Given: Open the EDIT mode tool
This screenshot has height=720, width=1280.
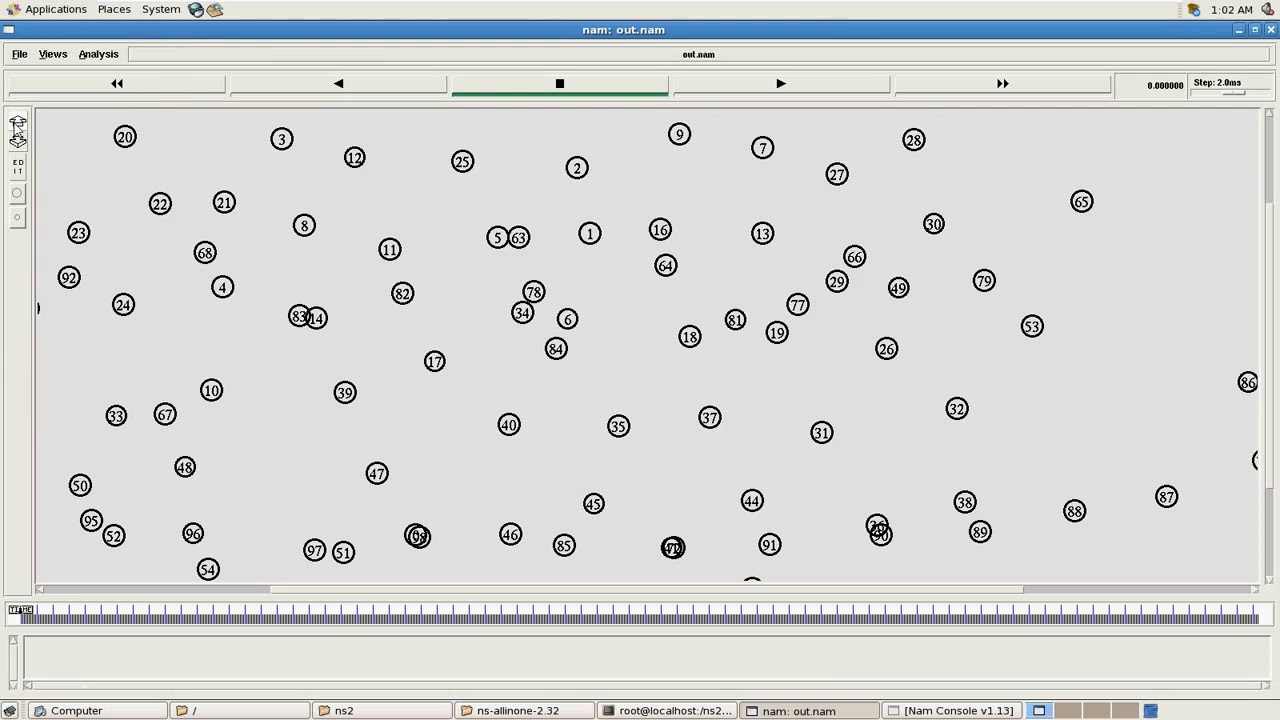Looking at the screenshot, I should [18, 167].
